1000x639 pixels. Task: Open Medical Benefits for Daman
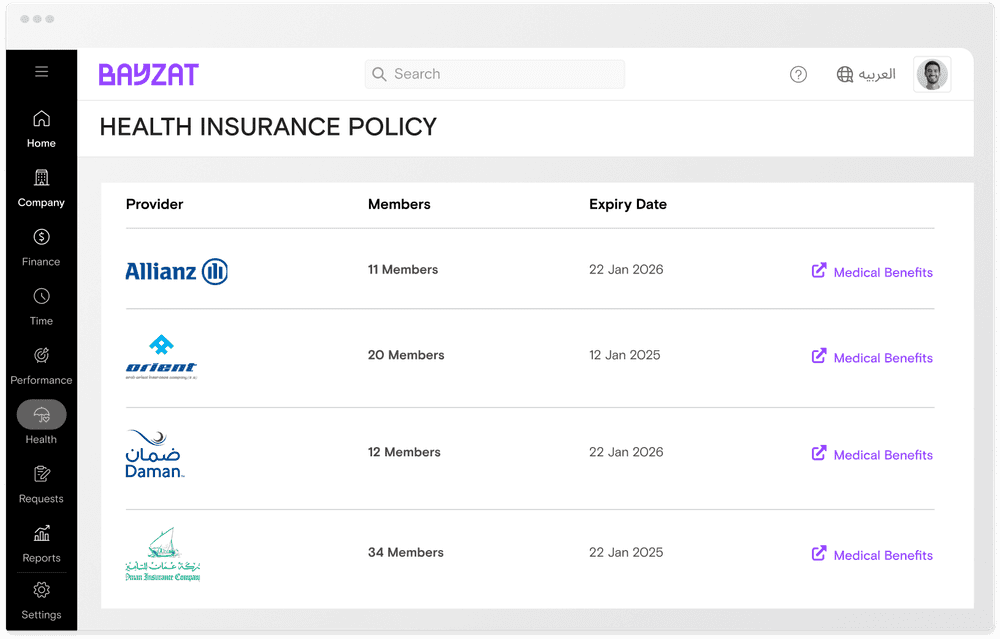[883, 455]
